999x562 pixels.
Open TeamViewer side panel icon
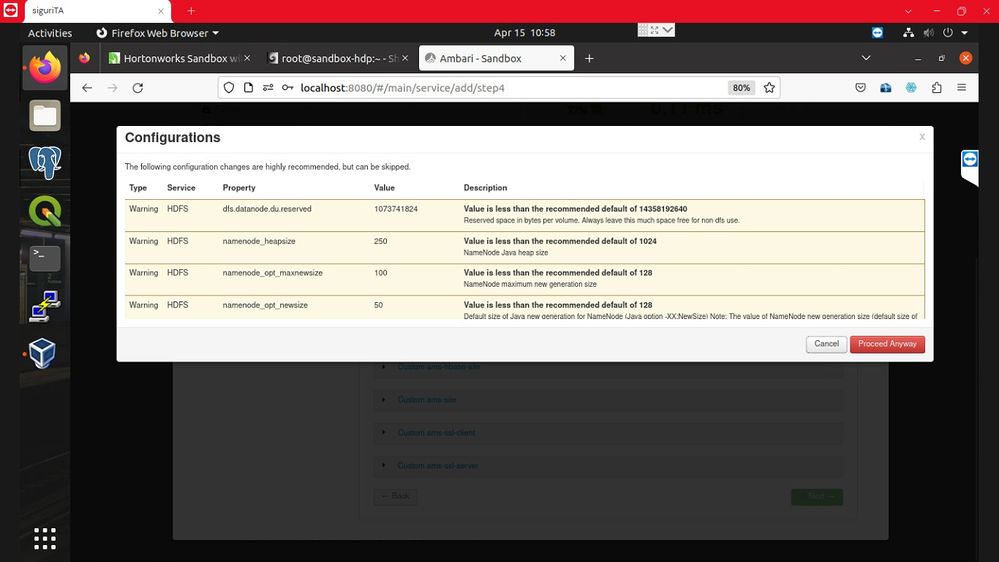[x=970, y=159]
